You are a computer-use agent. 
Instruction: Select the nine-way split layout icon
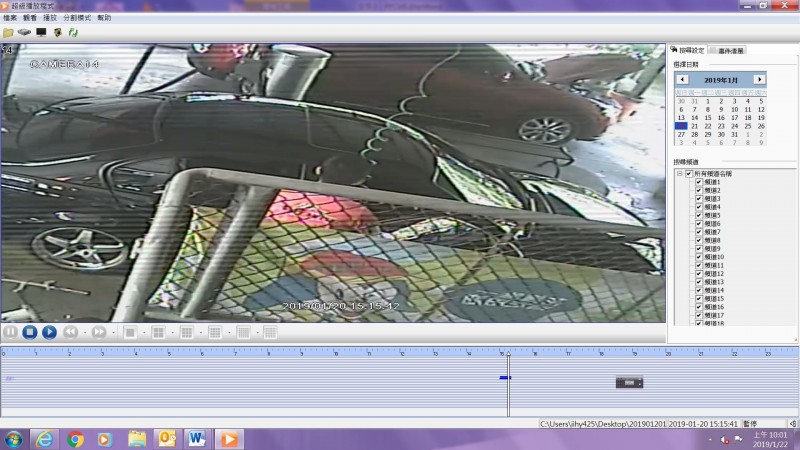(x=186, y=332)
